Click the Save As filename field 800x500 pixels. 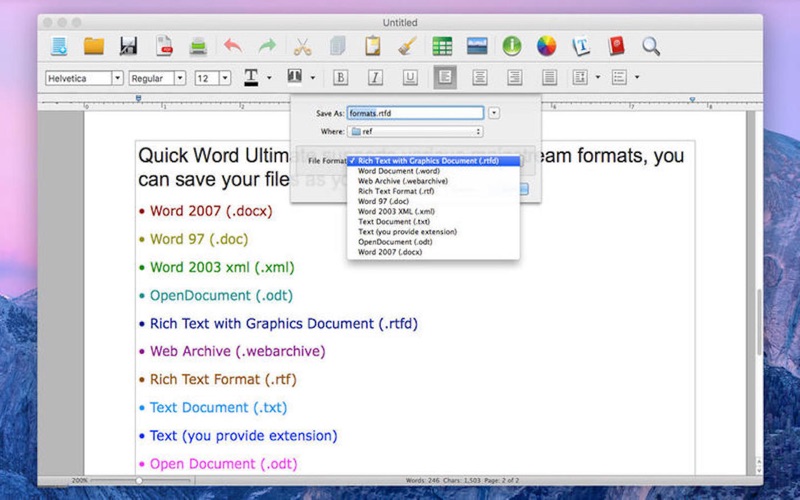pos(415,113)
